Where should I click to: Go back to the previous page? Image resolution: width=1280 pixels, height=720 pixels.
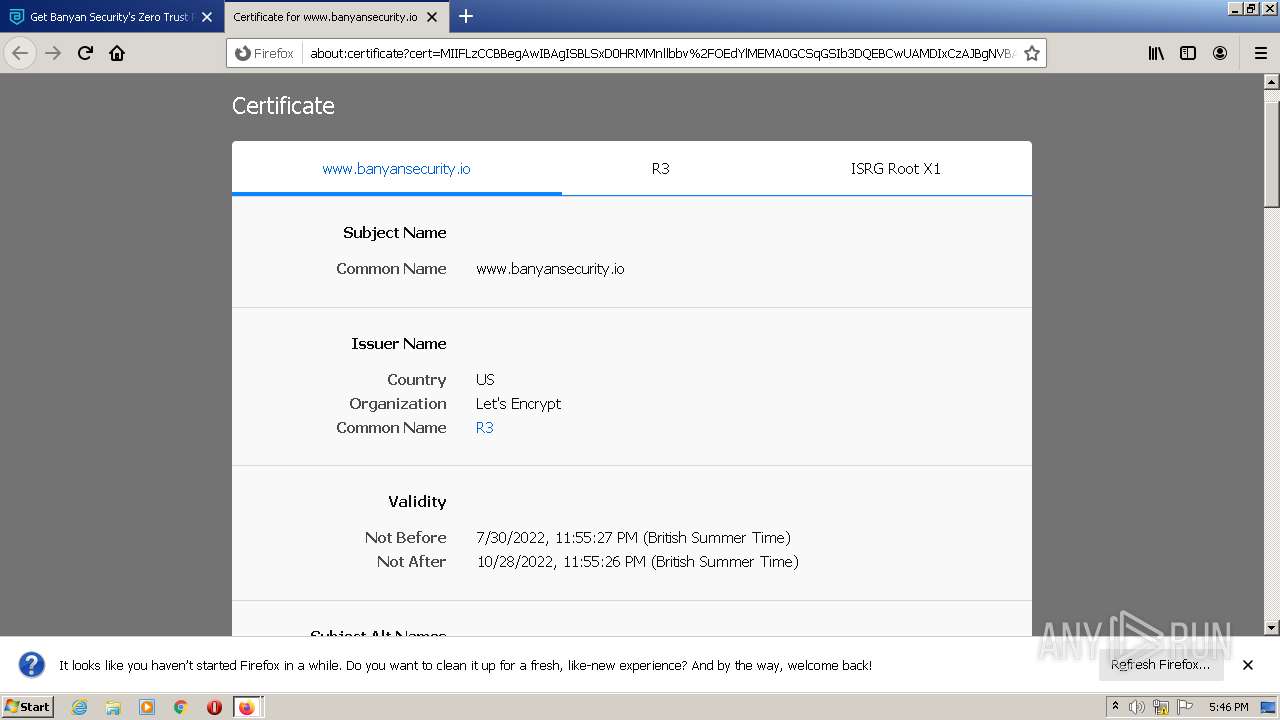pyautogui.click(x=20, y=53)
